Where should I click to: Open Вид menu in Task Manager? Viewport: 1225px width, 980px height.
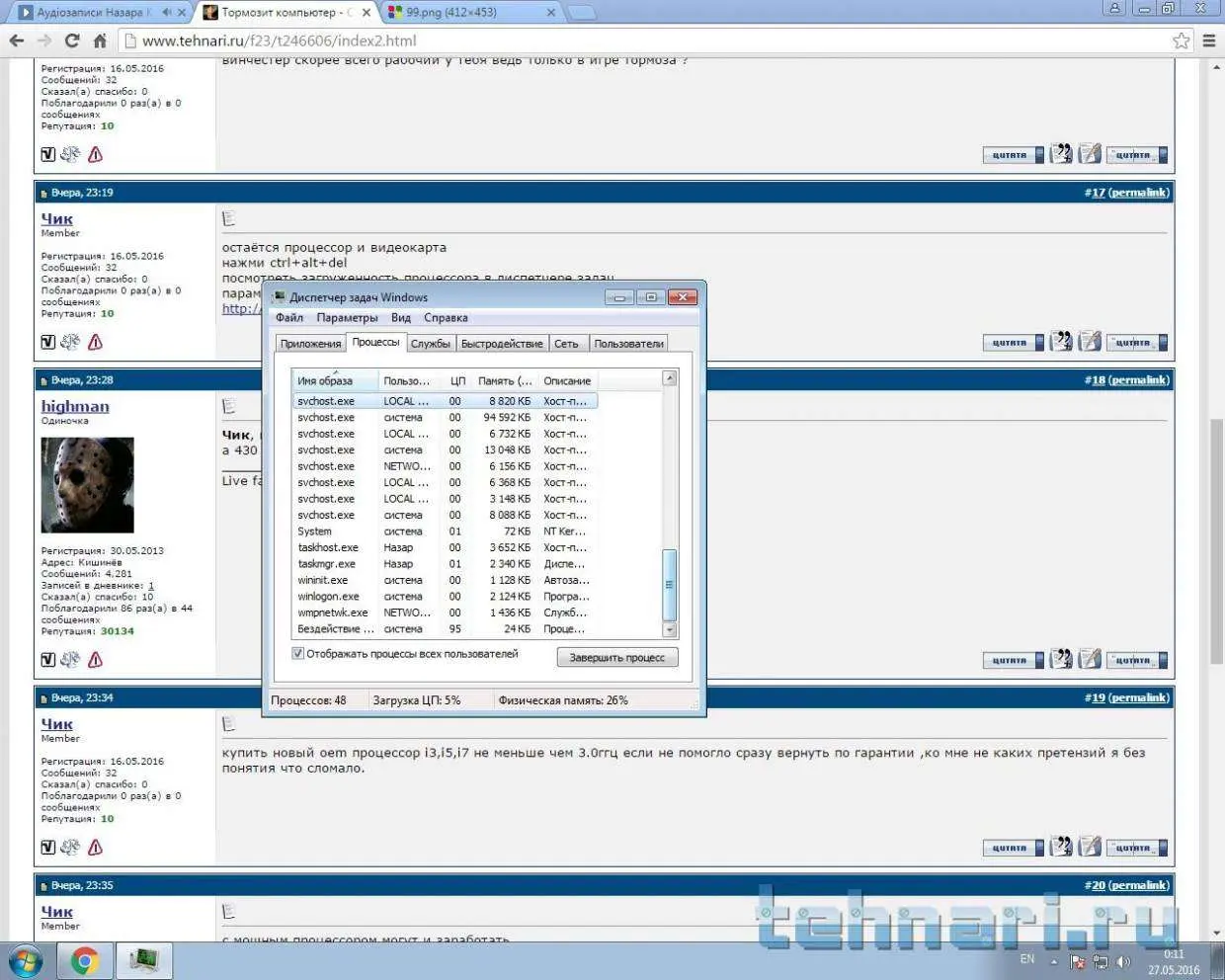click(x=400, y=318)
